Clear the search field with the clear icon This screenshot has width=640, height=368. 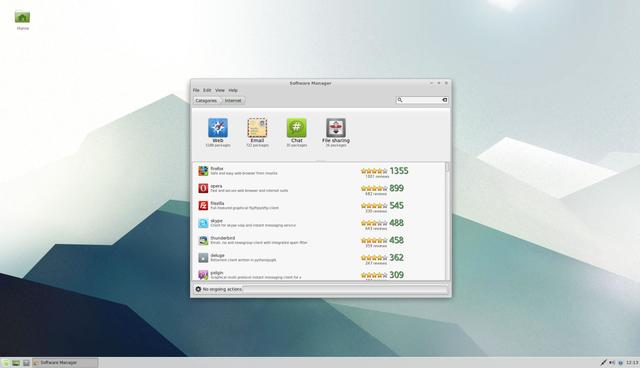pyautogui.click(x=444, y=100)
